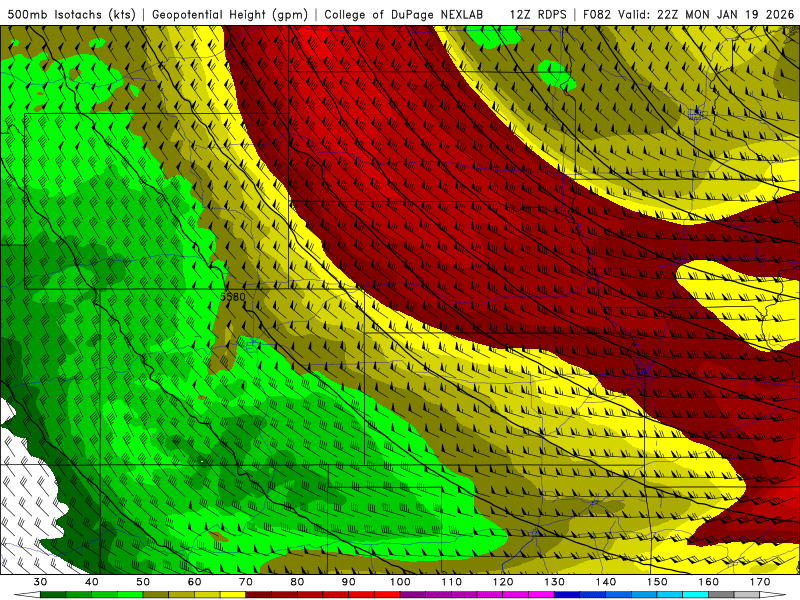Select the darkest green swatch under label 30
The height and width of the screenshot is (600, 800).
pyautogui.click(x=53, y=595)
